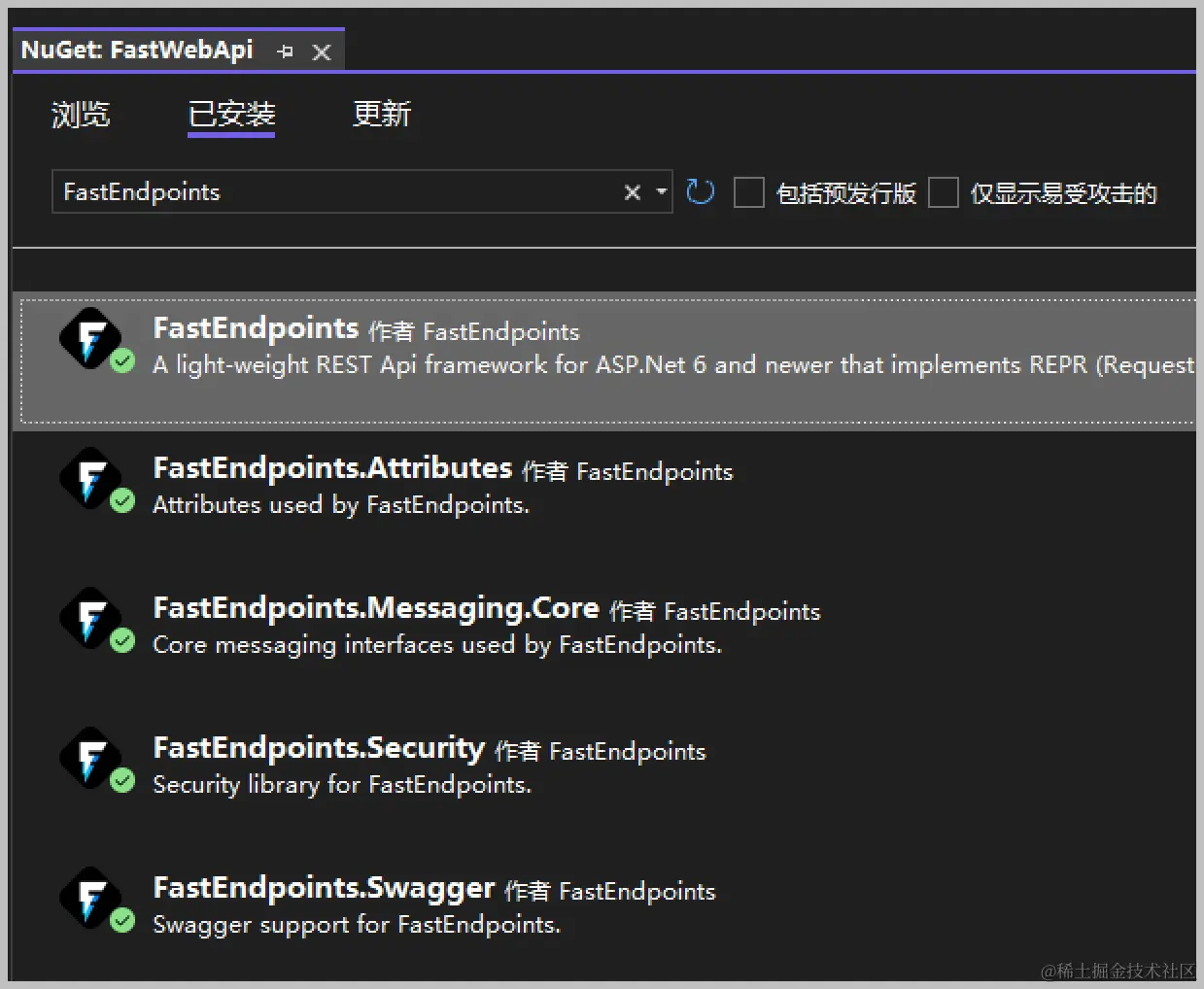Switch to the 浏览 tab
The image size is (1204, 989).
point(81,115)
